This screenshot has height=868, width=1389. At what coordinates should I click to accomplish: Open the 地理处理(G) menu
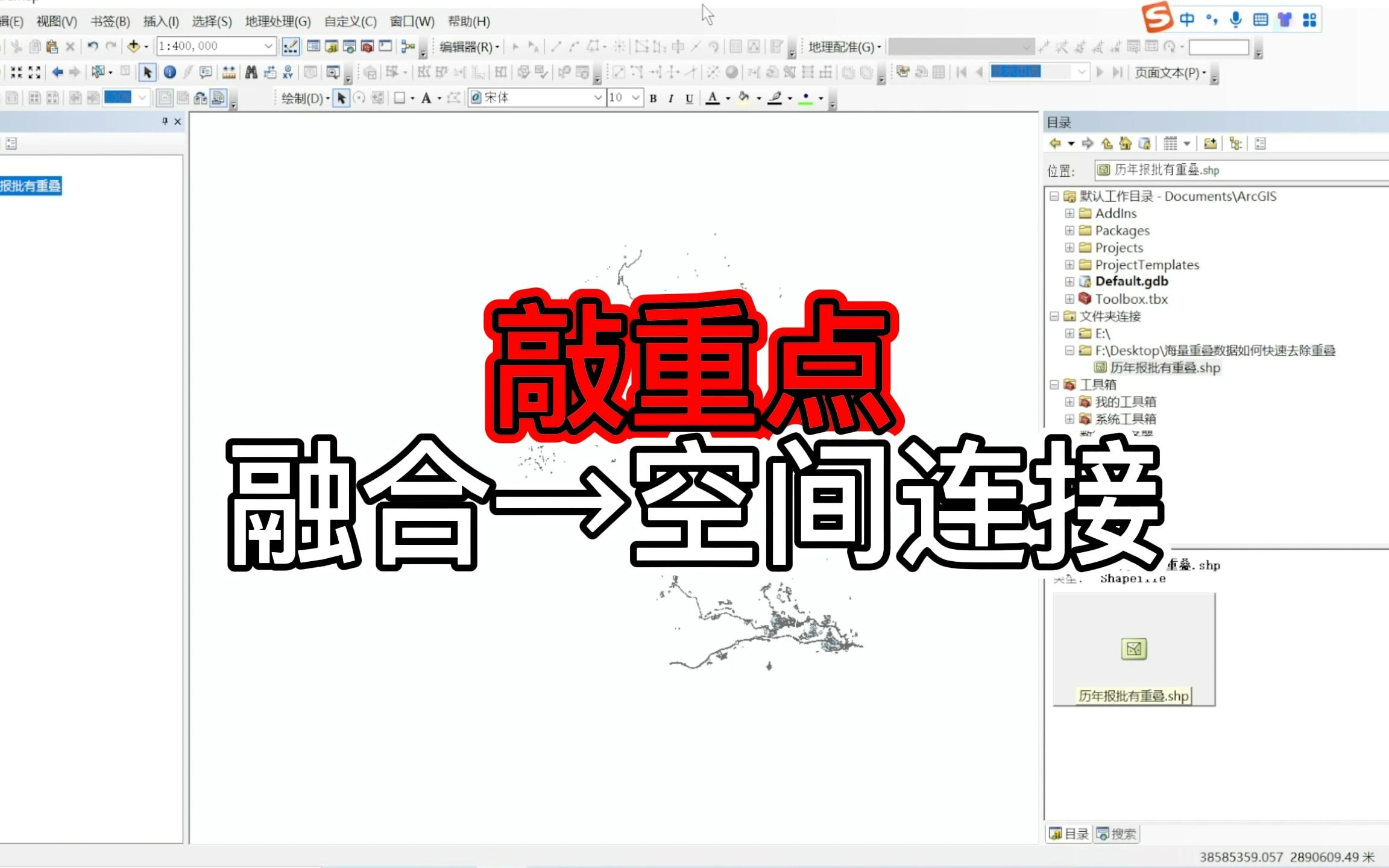pos(277,22)
